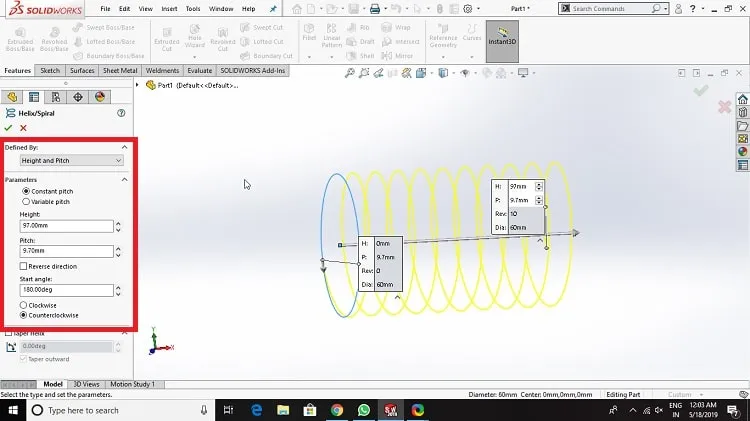Toggle Taper outward checkbox
Screen dimensions: 750x421
pyautogui.click(x=23, y=359)
